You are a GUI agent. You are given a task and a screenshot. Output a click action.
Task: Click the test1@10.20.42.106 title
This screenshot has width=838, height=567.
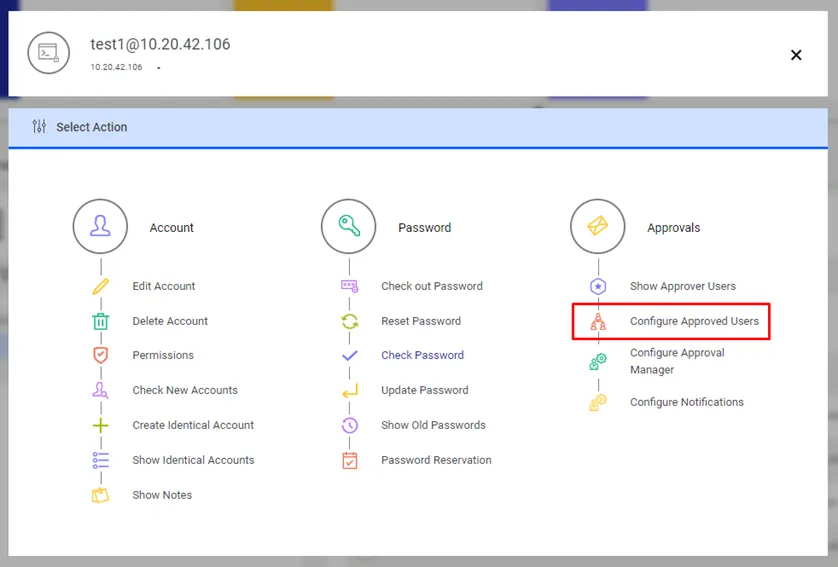pyautogui.click(x=160, y=44)
